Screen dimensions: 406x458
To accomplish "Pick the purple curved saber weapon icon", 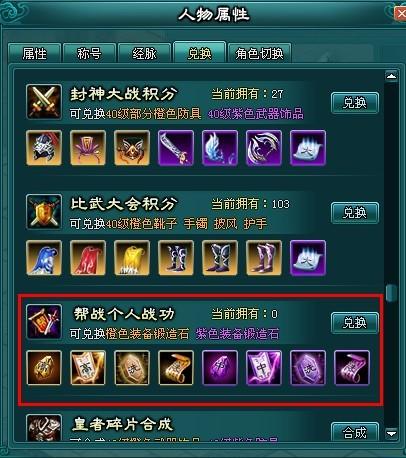I will [x=176, y=148].
